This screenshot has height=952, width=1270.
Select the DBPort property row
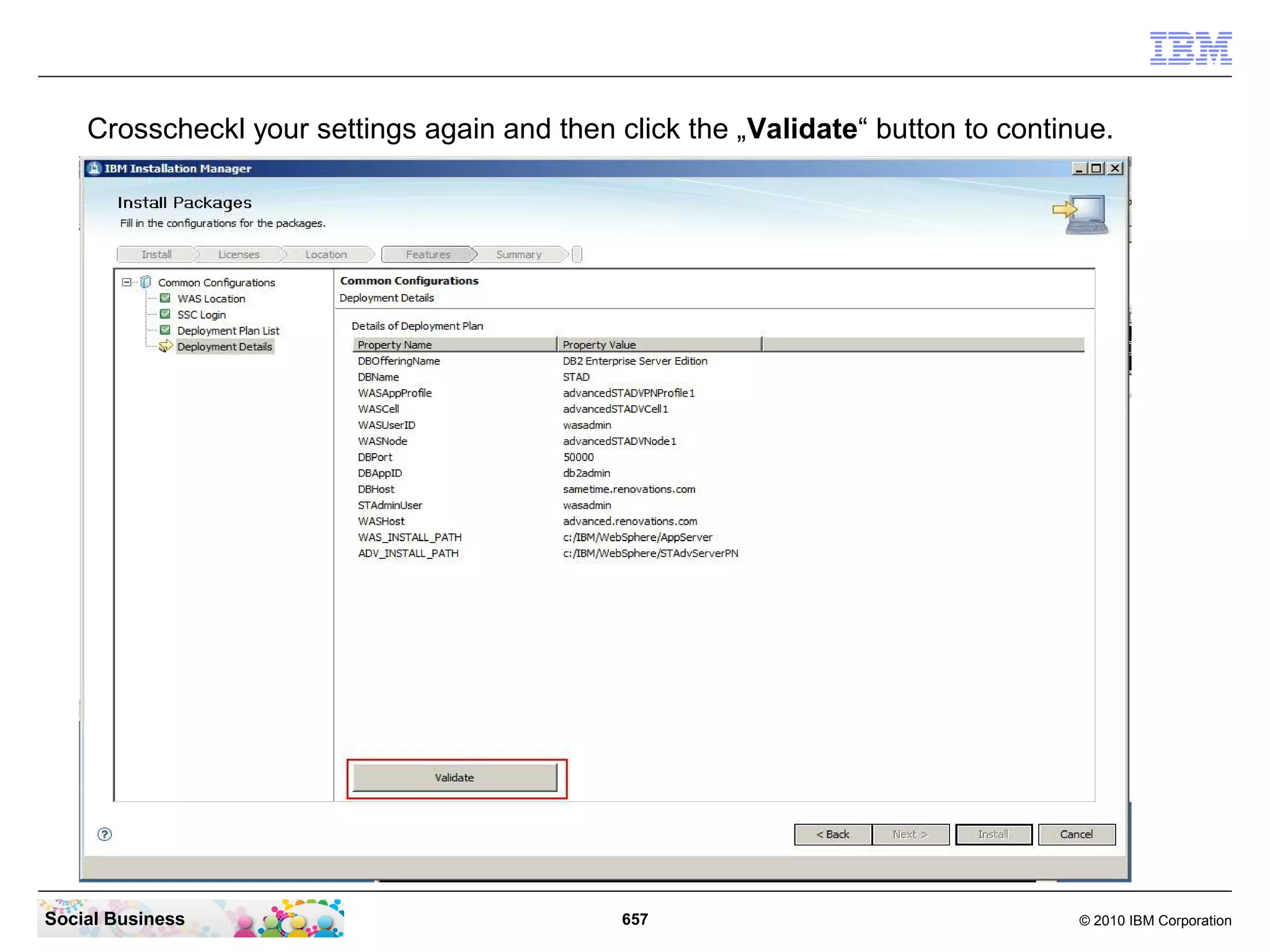click(718, 457)
